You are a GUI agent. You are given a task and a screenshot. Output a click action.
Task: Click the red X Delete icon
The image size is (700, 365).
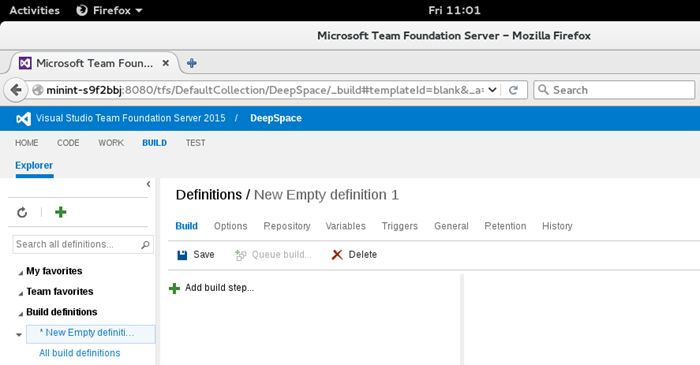(x=337, y=255)
